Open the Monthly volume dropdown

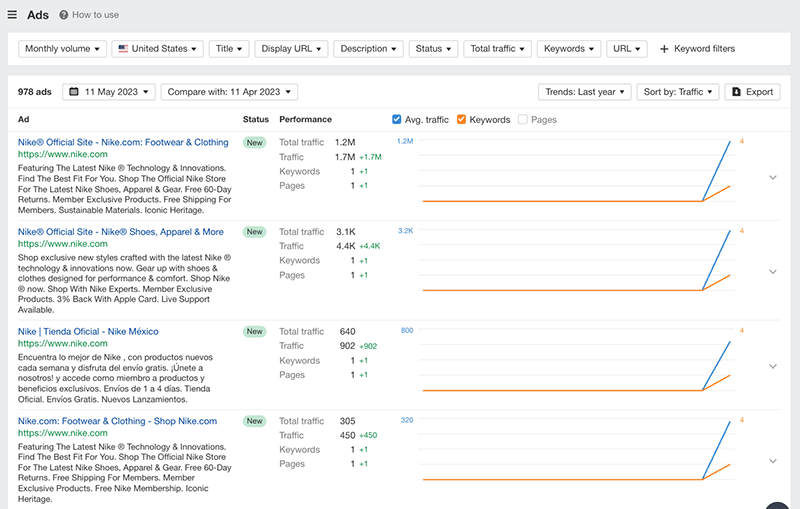tap(62, 49)
